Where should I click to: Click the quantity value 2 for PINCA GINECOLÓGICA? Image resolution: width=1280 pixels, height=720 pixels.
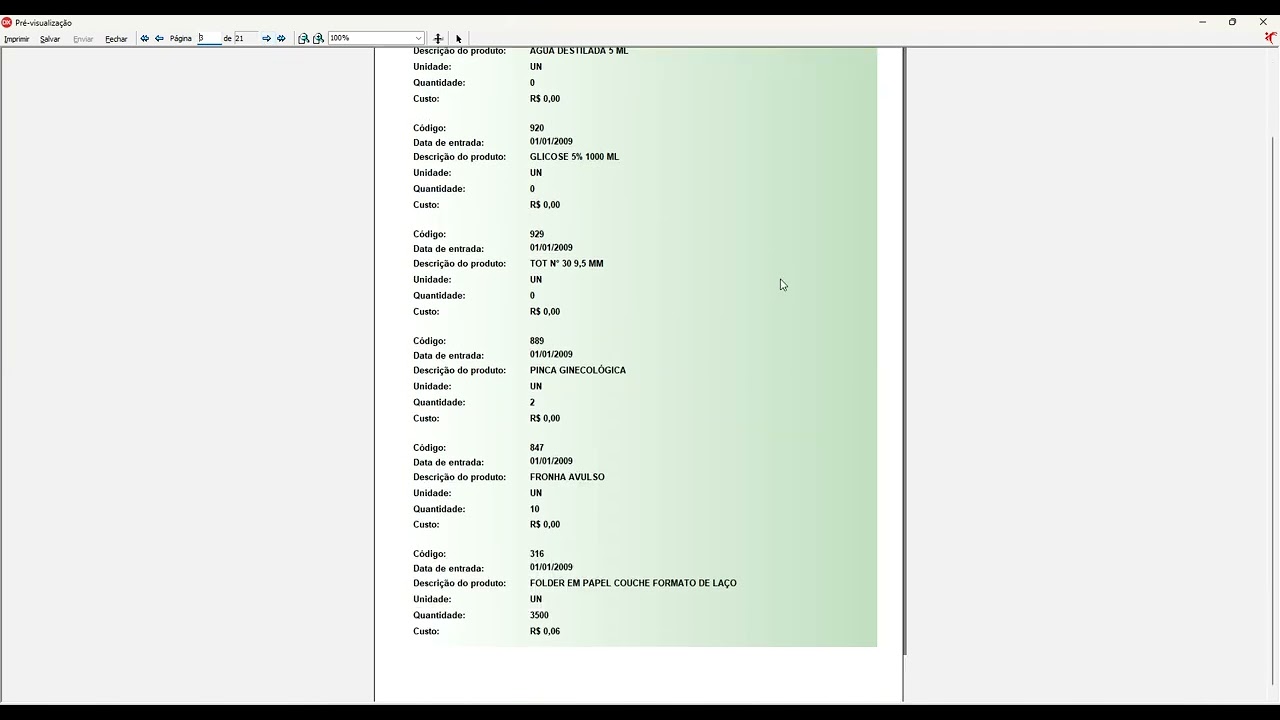point(532,402)
